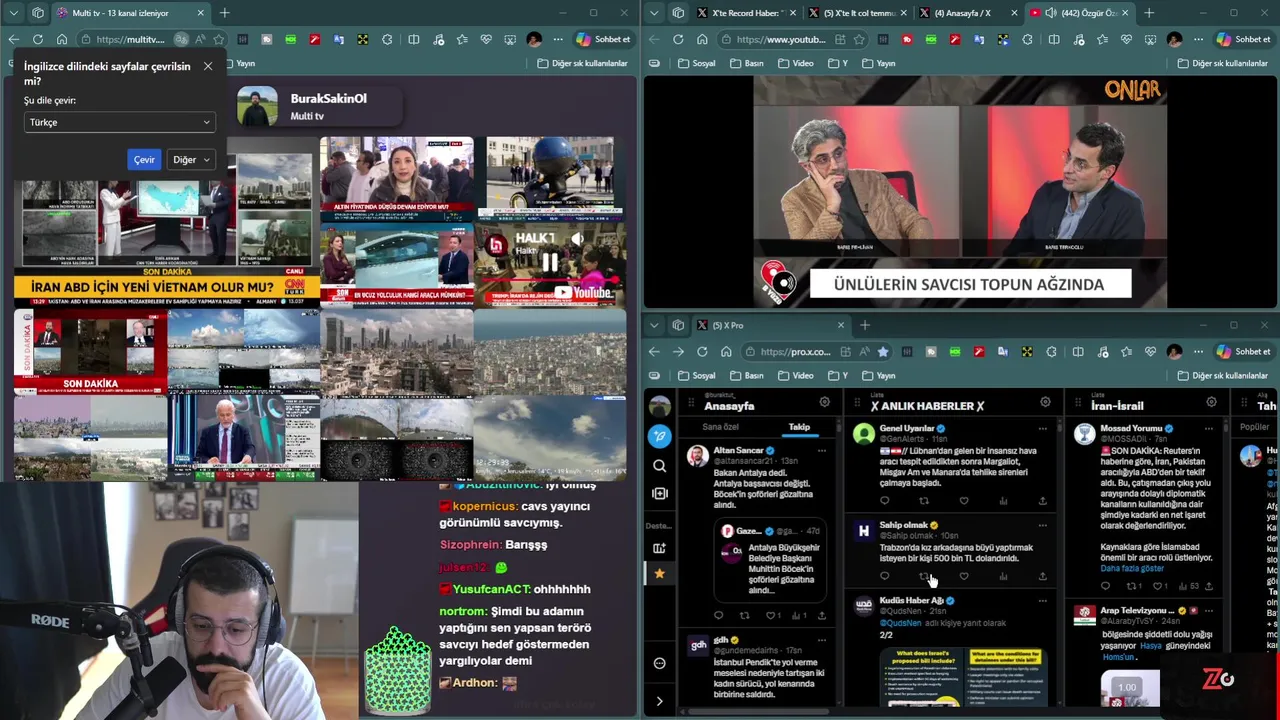The image size is (1280, 720).
Task: Expand X Pro sidebar with arrow
Action: click(x=659, y=701)
